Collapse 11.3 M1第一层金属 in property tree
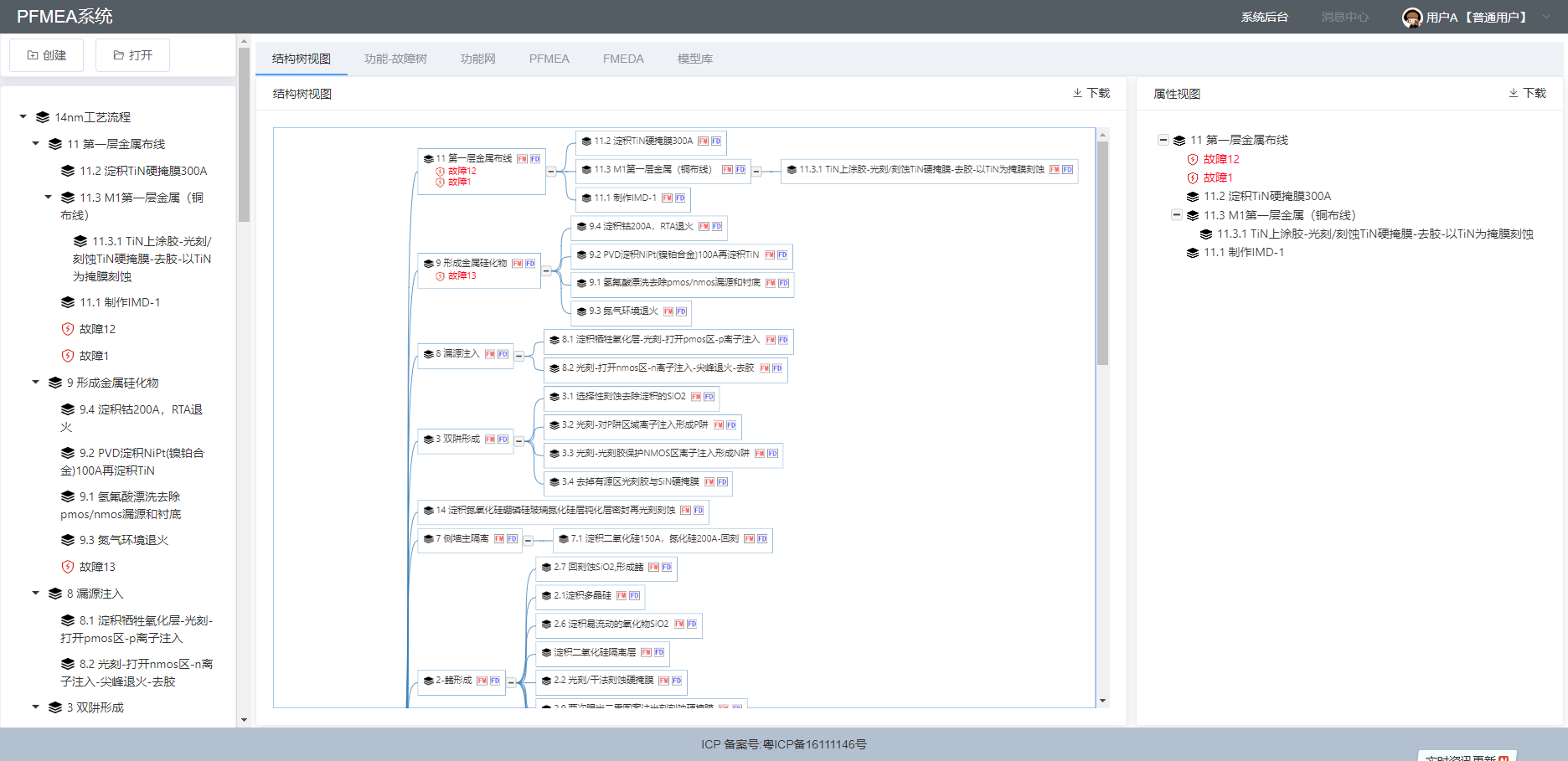 tap(1177, 215)
